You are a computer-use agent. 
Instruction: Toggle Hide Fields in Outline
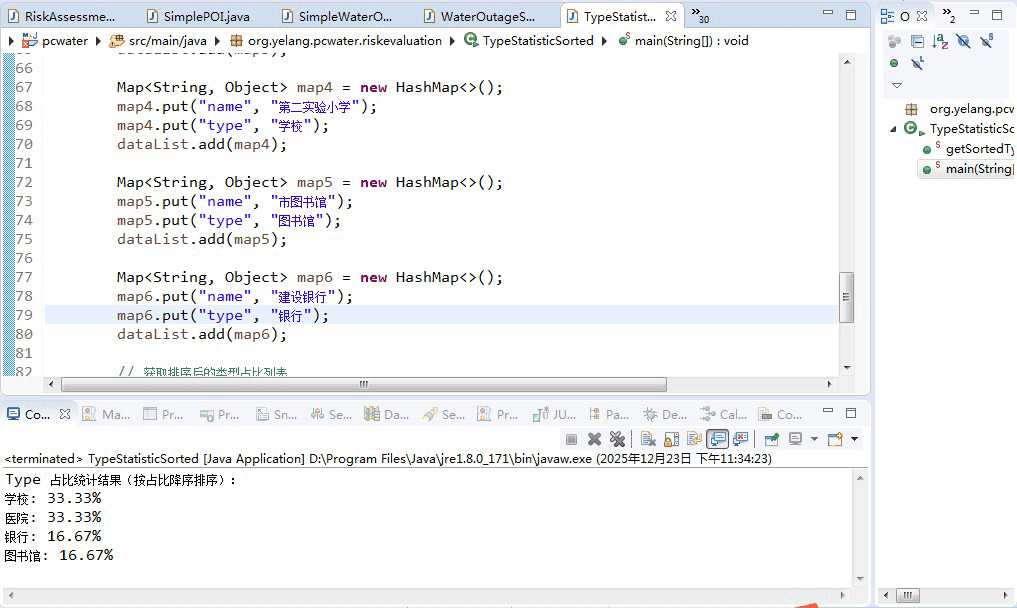coord(963,41)
